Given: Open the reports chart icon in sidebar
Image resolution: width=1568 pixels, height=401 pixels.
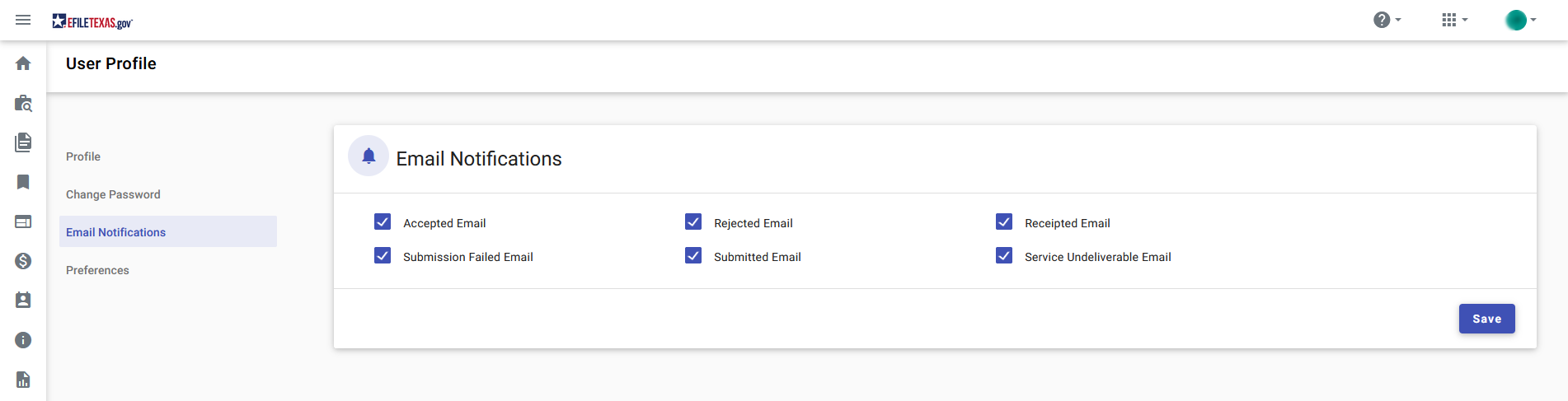Looking at the screenshot, I should pyautogui.click(x=23, y=380).
